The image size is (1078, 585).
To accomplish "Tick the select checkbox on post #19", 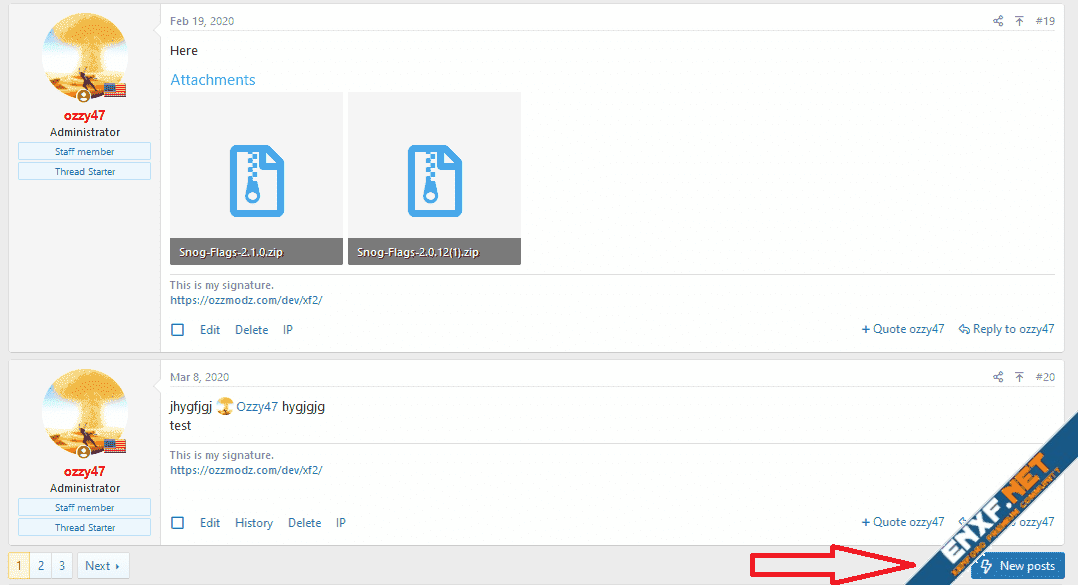I will click(x=178, y=330).
